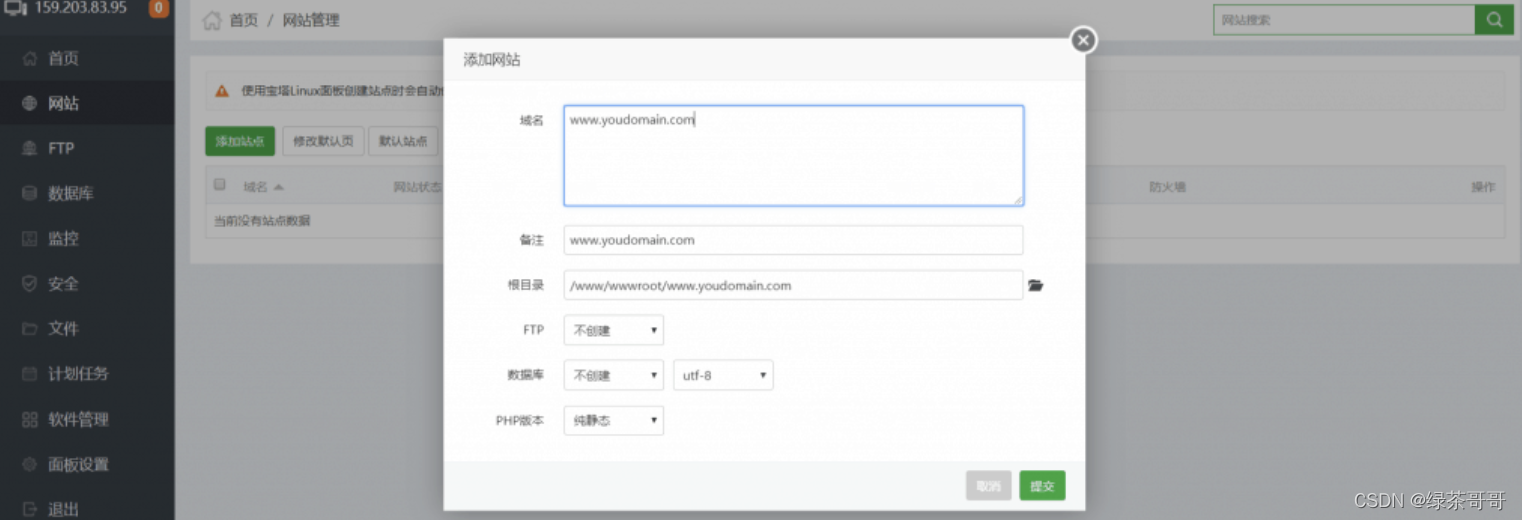Viewport: 1522px width, 520px height.
Task: Click the 安全 shield icon in sidebar
Action: [x=30, y=284]
